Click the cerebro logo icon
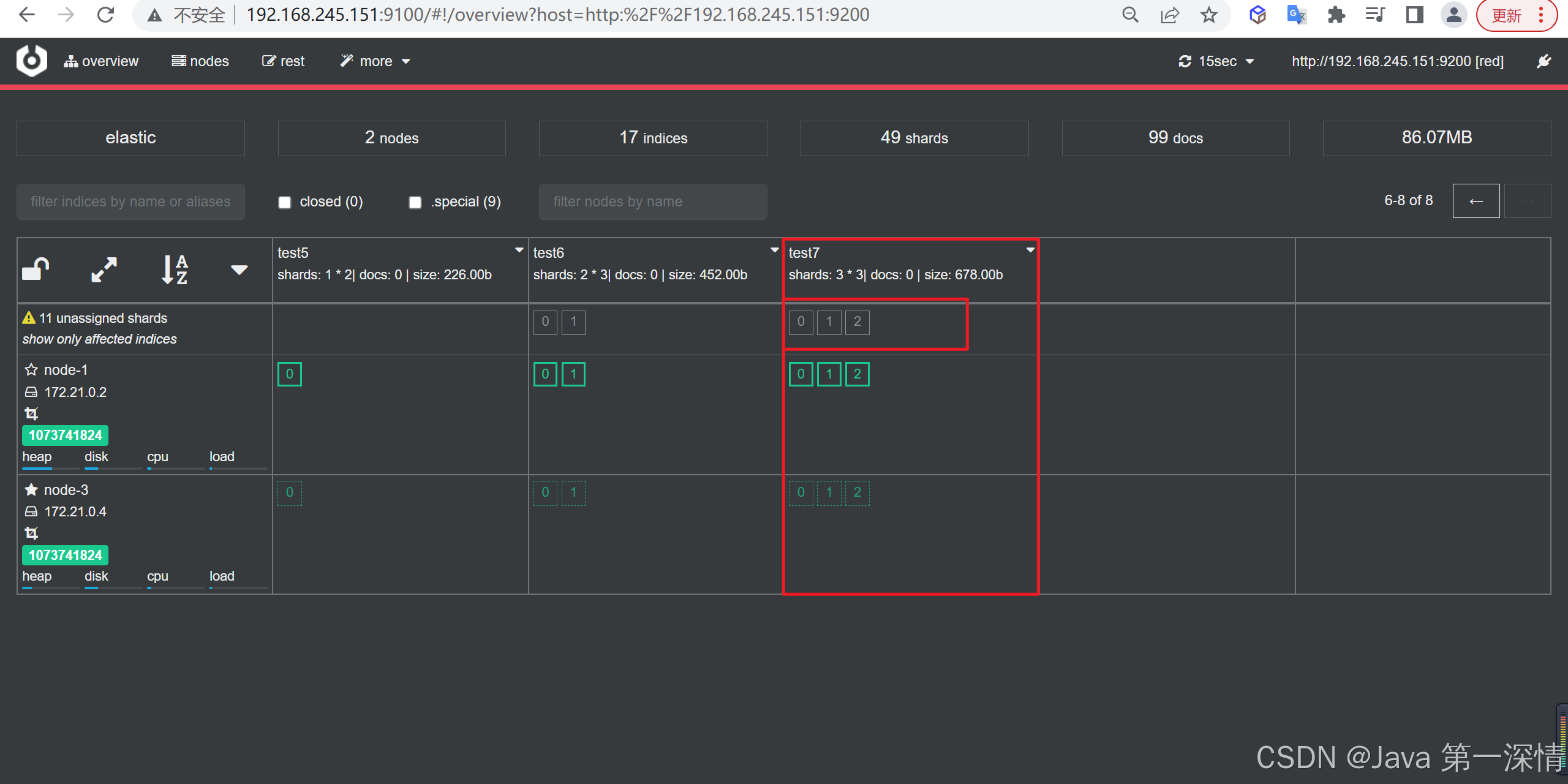 point(32,61)
